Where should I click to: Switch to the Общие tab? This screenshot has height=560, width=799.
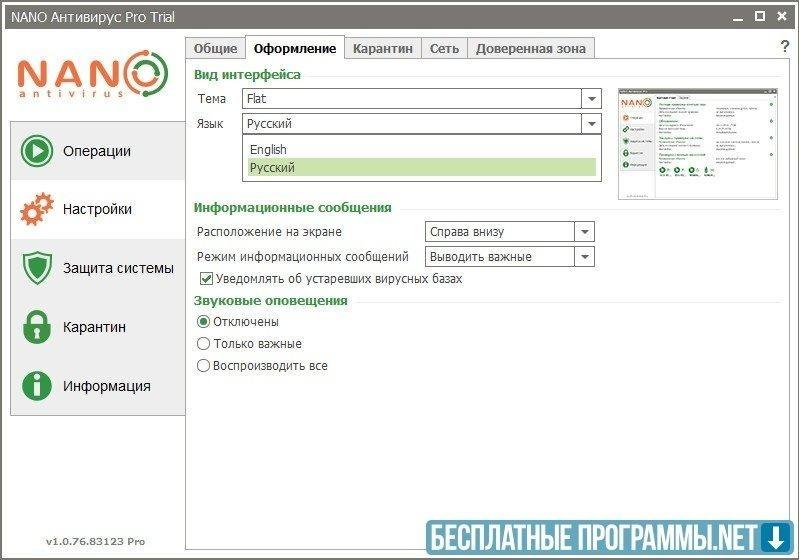(x=215, y=48)
